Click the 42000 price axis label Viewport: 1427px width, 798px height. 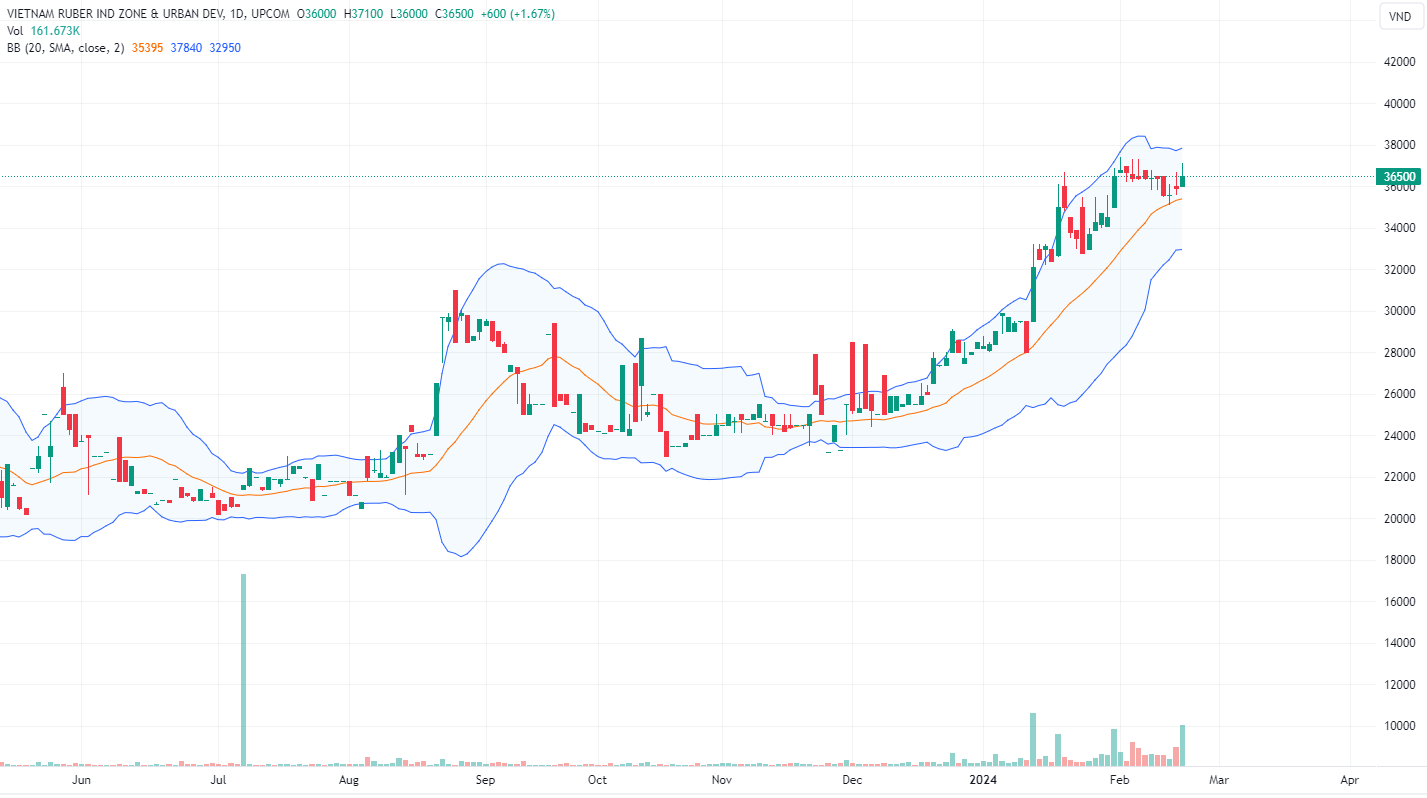click(x=1397, y=62)
